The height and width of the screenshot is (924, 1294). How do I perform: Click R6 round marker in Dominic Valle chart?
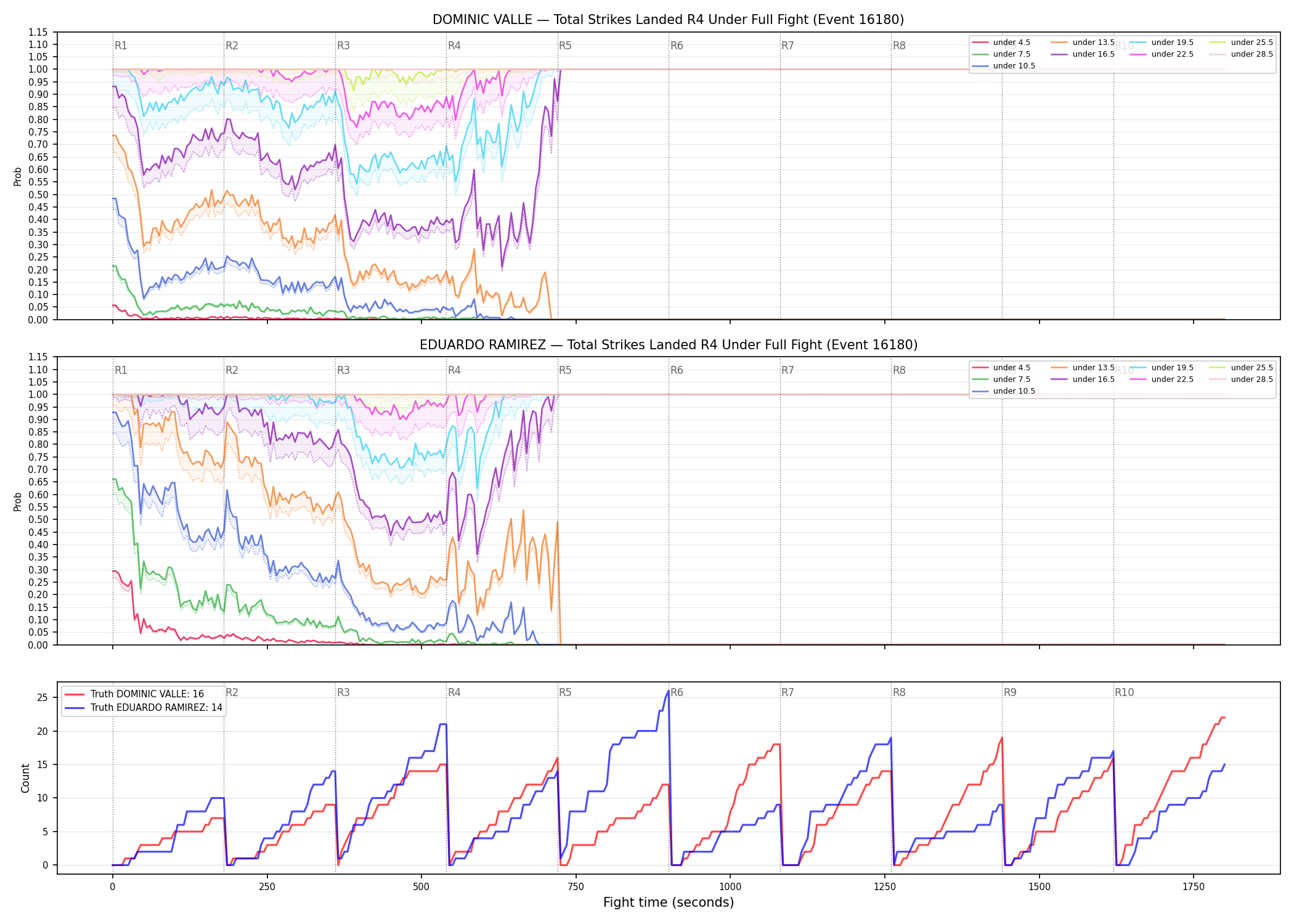(677, 46)
